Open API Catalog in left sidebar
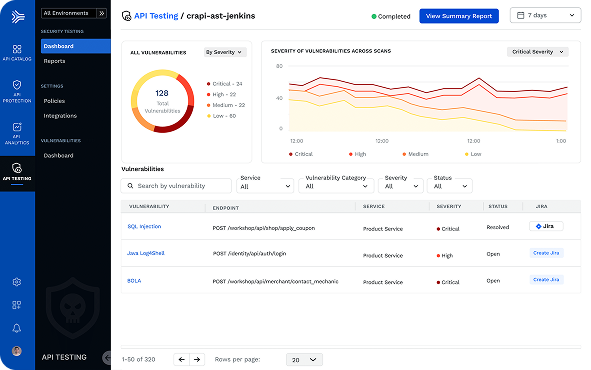Screen dimensions: 591x370 tap(17, 53)
